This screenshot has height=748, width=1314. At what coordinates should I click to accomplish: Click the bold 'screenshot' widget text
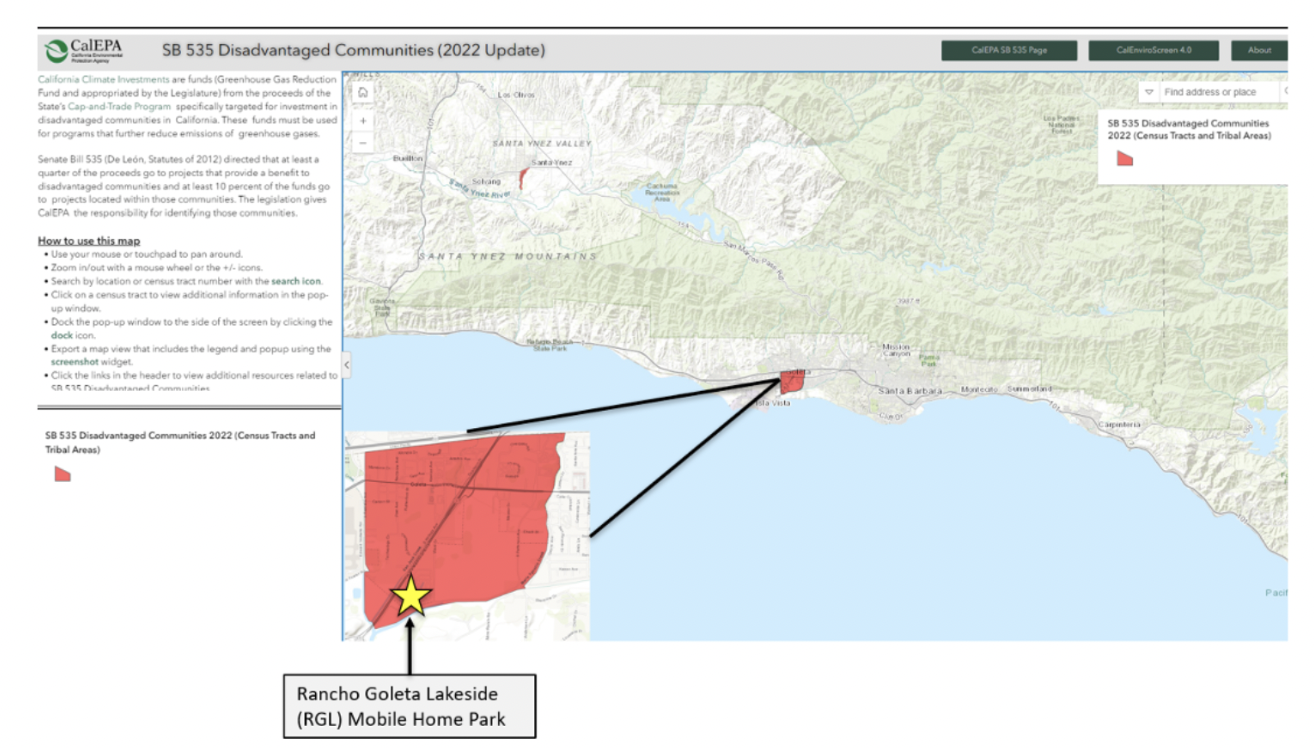pyautogui.click(x=74, y=363)
